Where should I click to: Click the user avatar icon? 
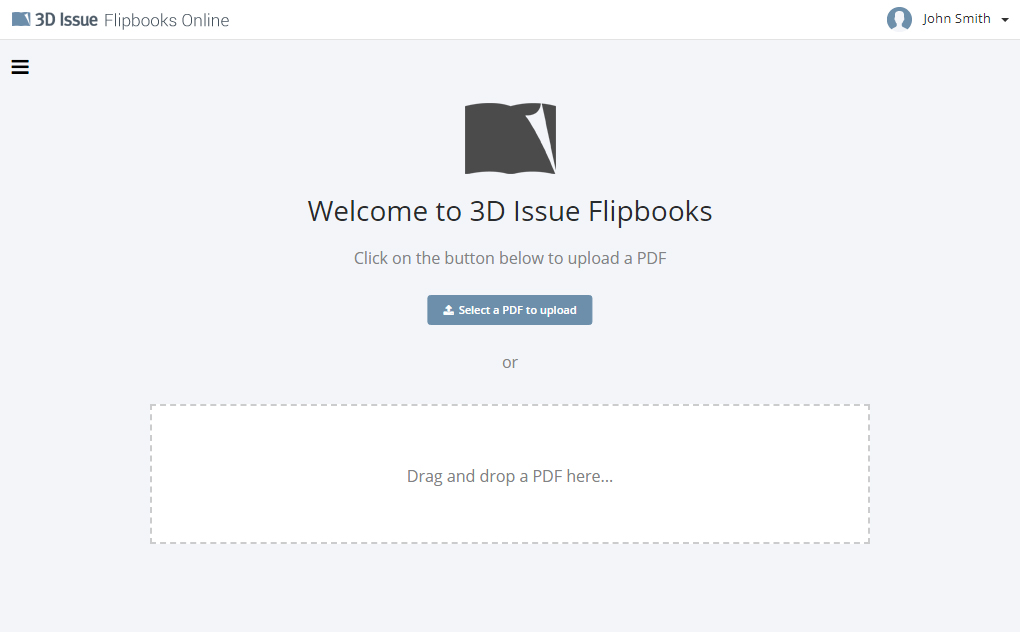click(899, 19)
